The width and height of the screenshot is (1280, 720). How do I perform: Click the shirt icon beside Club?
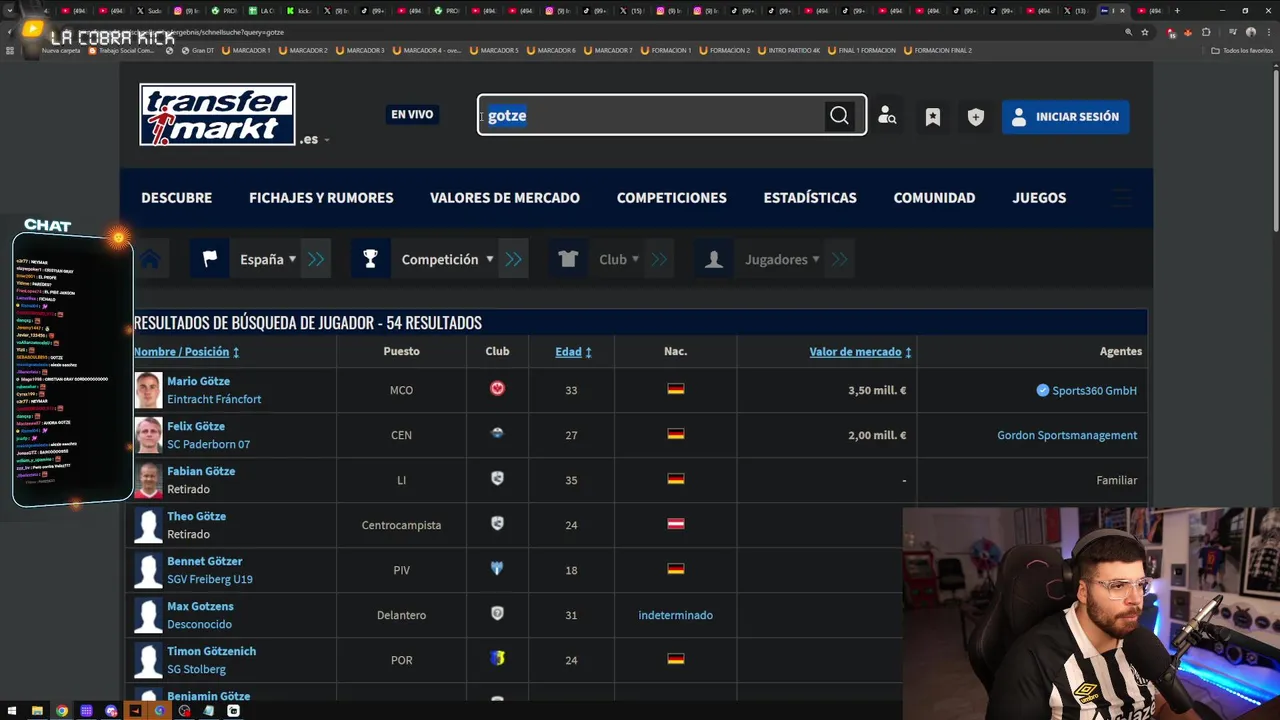pos(568,259)
